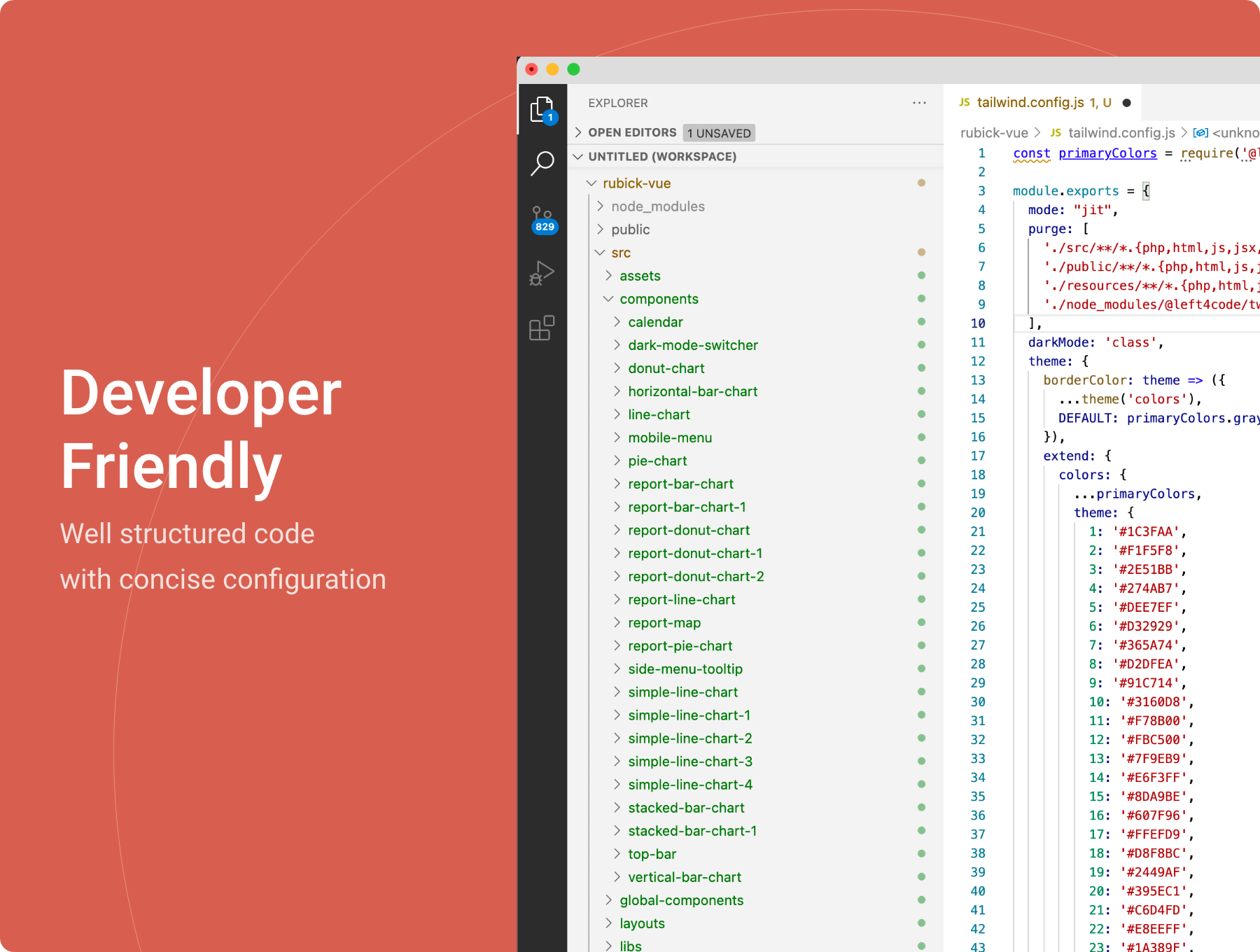Open the Extensions icon in activity bar
The width and height of the screenshot is (1260, 952).
(542, 328)
